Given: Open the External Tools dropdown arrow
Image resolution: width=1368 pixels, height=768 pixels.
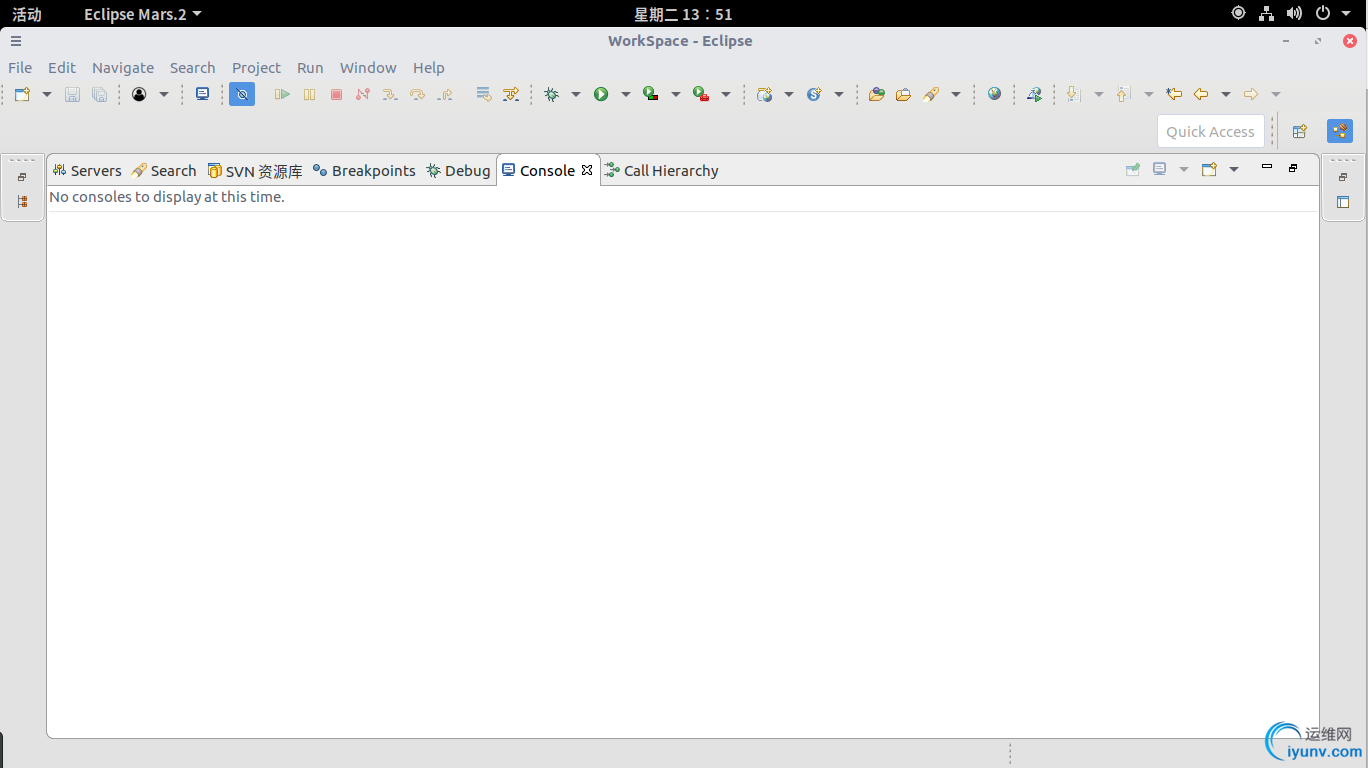Looking at the screenshot, I should pos(725,94).
